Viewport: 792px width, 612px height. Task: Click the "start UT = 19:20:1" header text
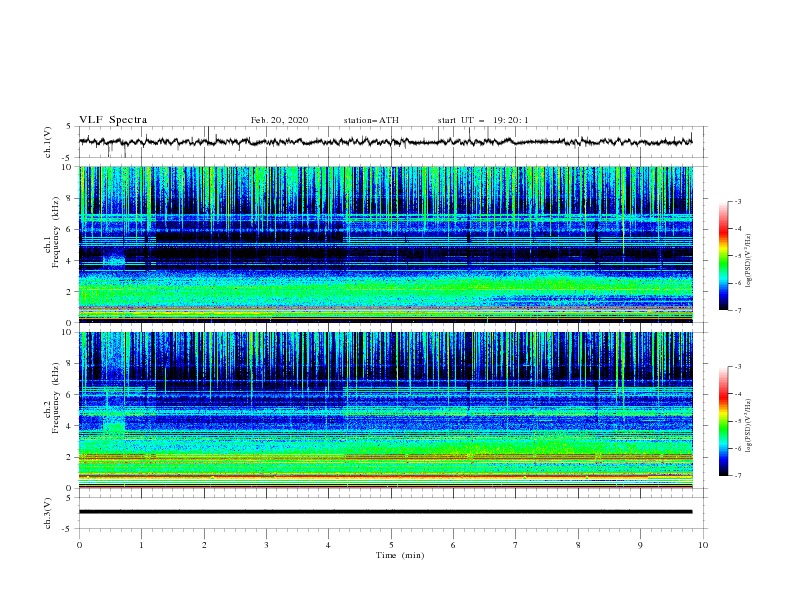pyautogui.click(x=483, y=120)
